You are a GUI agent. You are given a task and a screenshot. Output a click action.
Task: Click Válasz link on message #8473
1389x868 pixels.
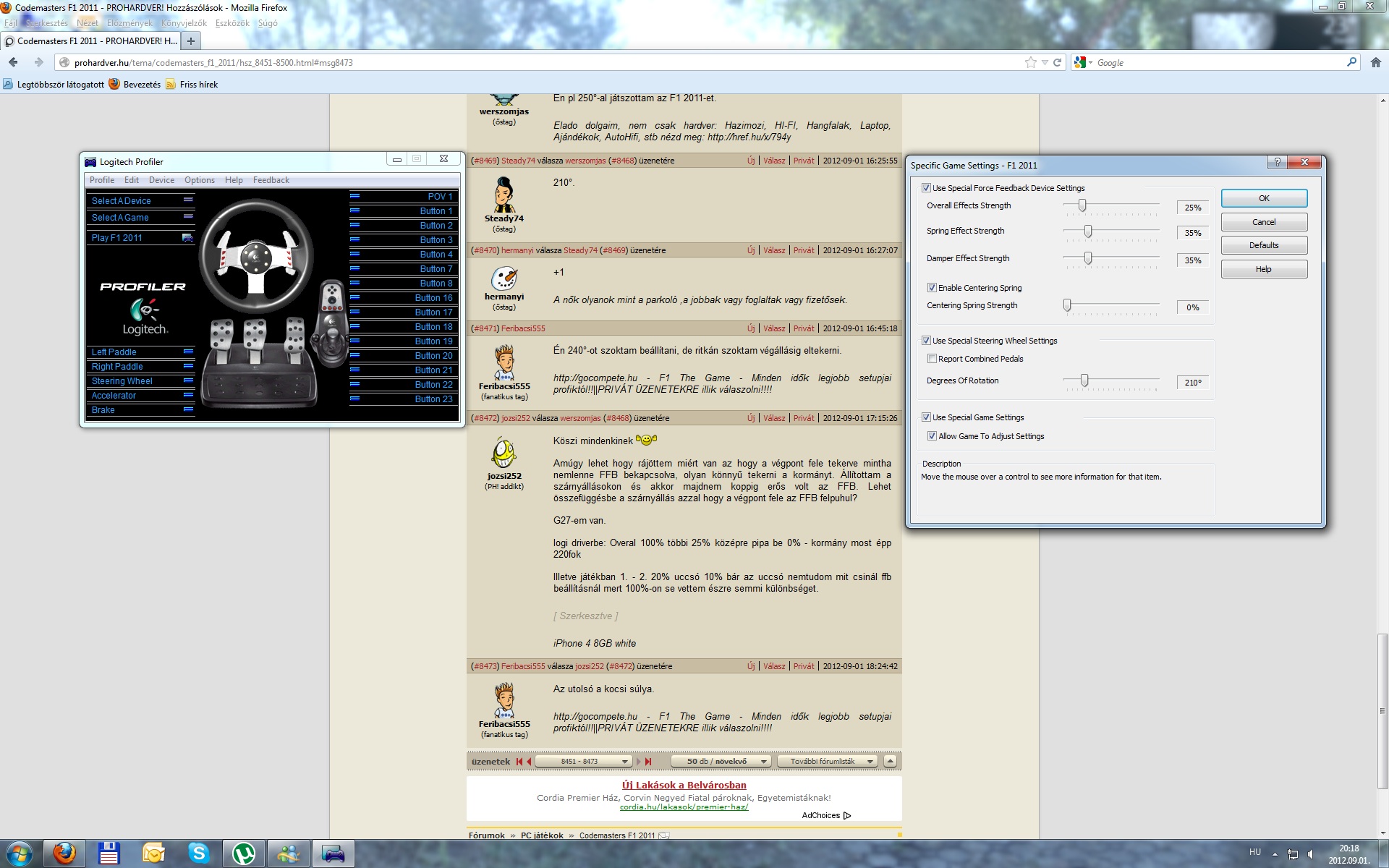[x=774, y=666]
